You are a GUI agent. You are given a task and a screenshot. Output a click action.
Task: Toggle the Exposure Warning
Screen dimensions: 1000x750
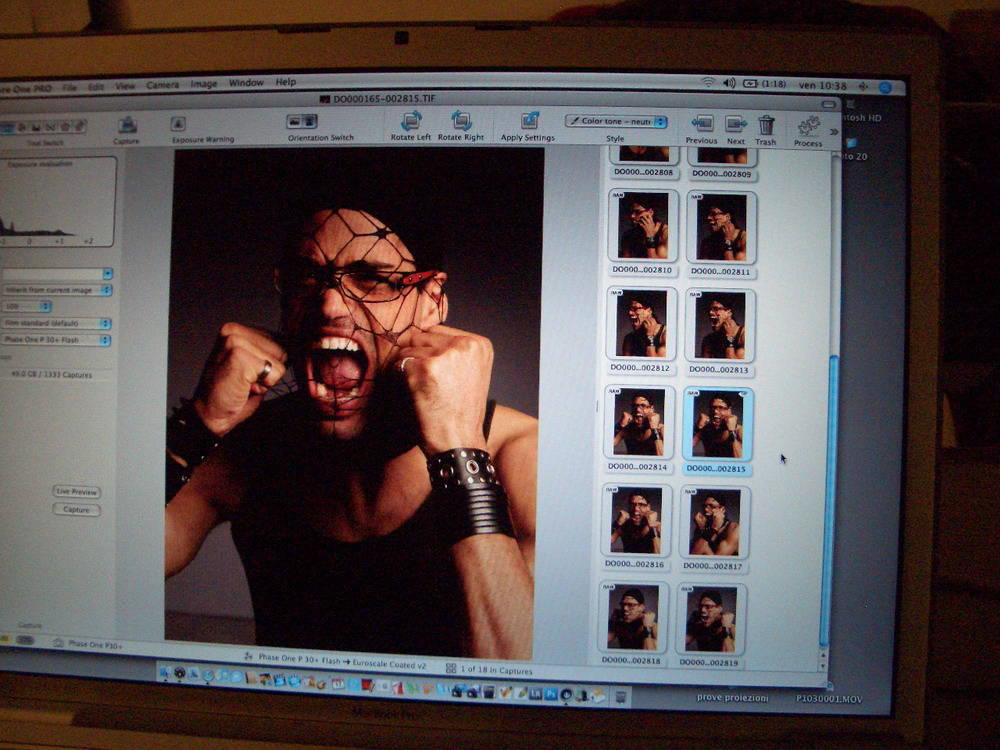178,124
